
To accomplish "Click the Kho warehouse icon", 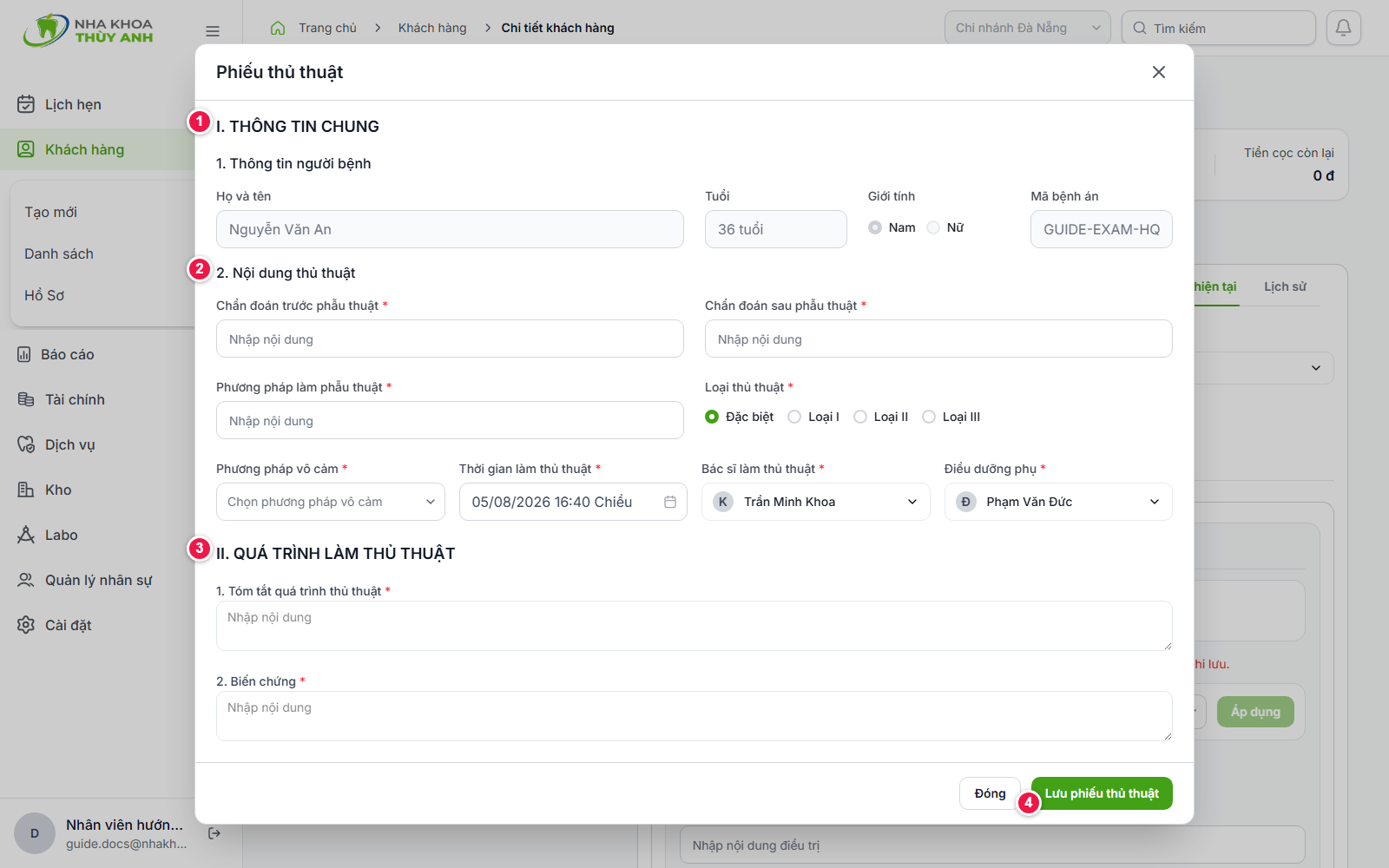I will 26,490.
